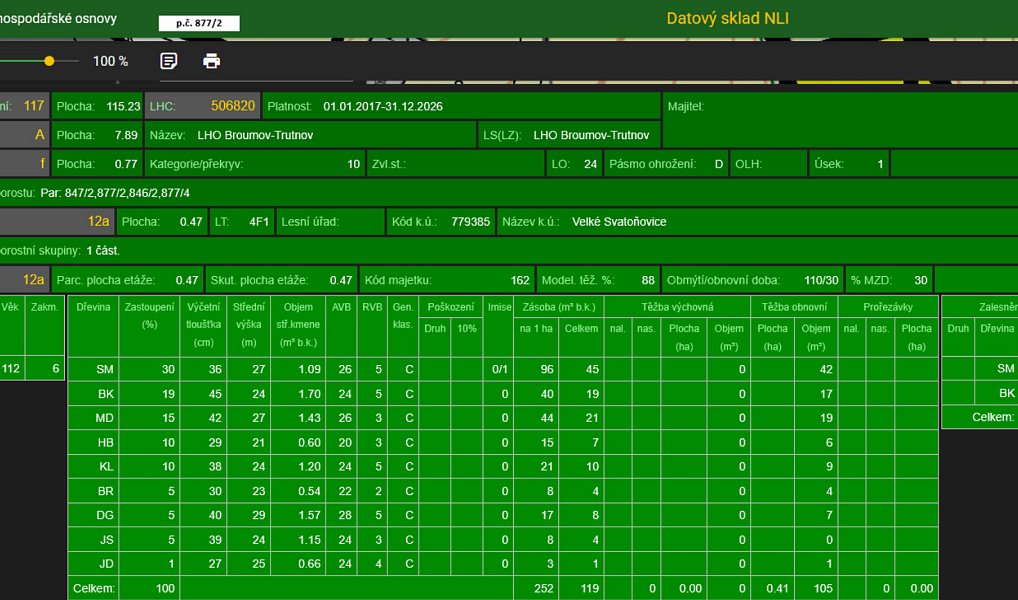1018x600 pixels.
Task: Click the Prořezávky column header
Action: 888,307
